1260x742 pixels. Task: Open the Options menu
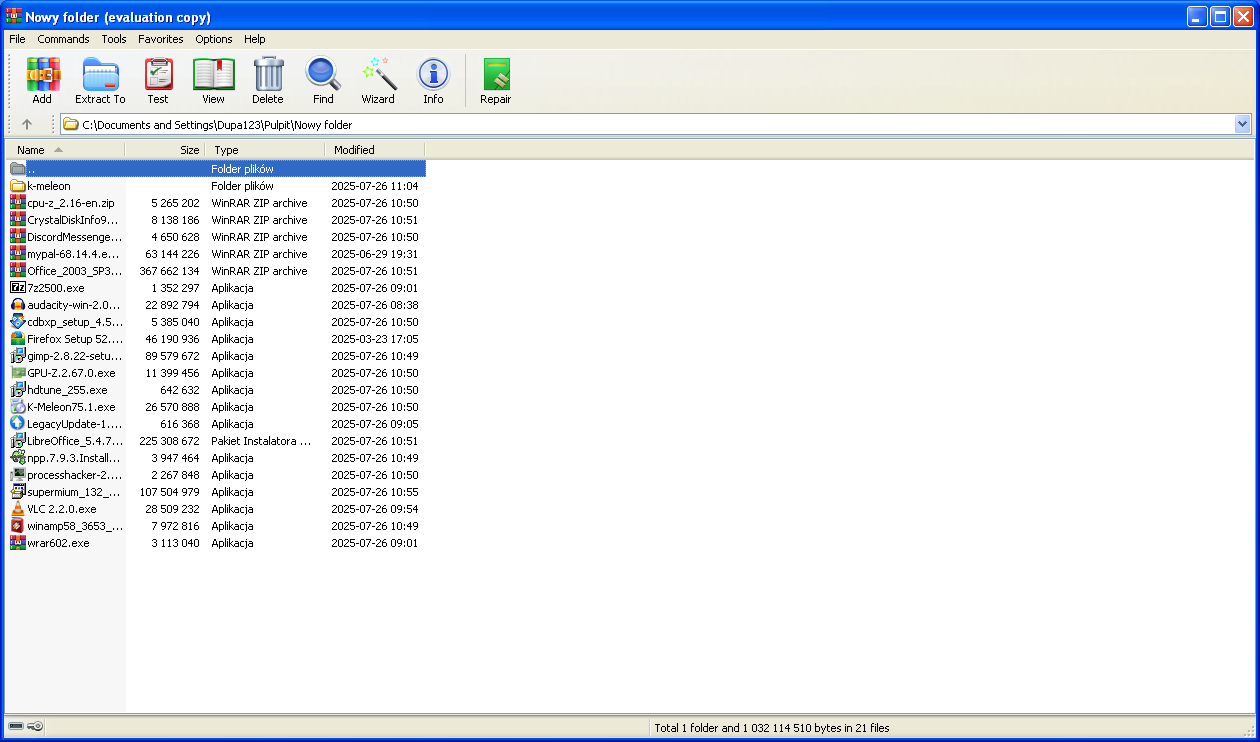214,39
